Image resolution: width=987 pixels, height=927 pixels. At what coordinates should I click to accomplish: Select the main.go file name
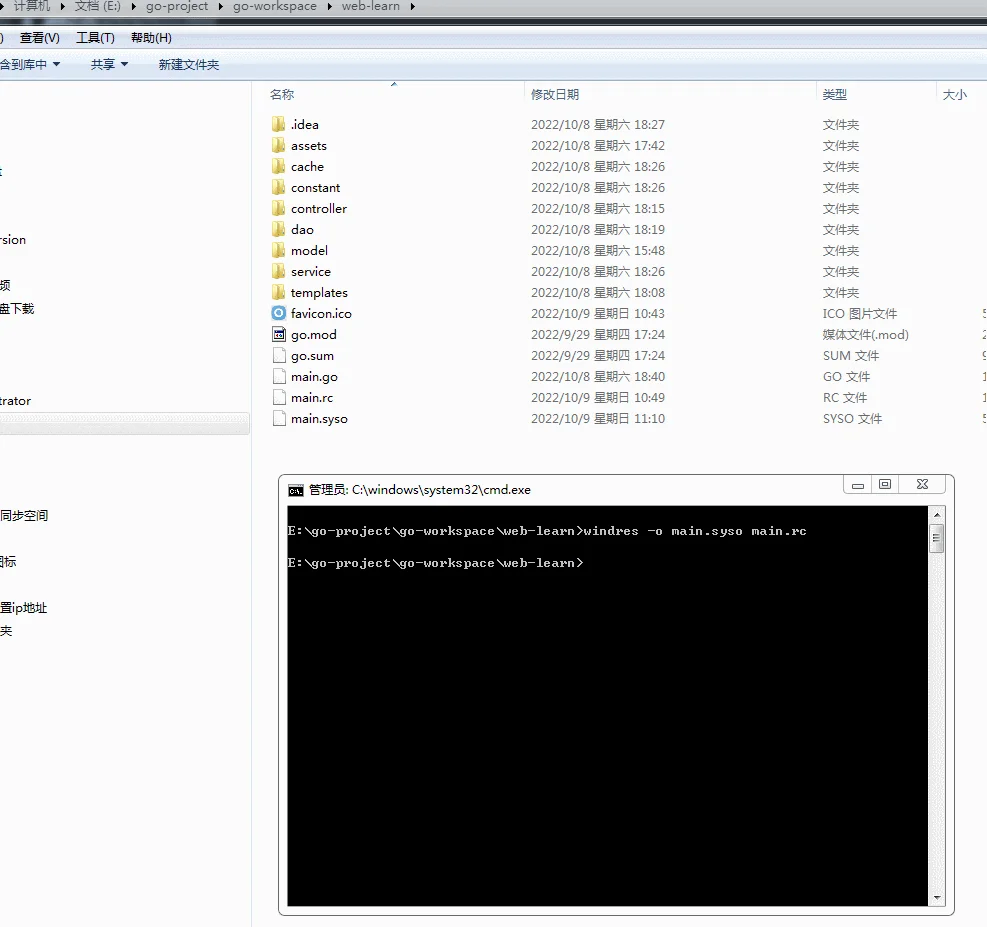pos(314,377)
